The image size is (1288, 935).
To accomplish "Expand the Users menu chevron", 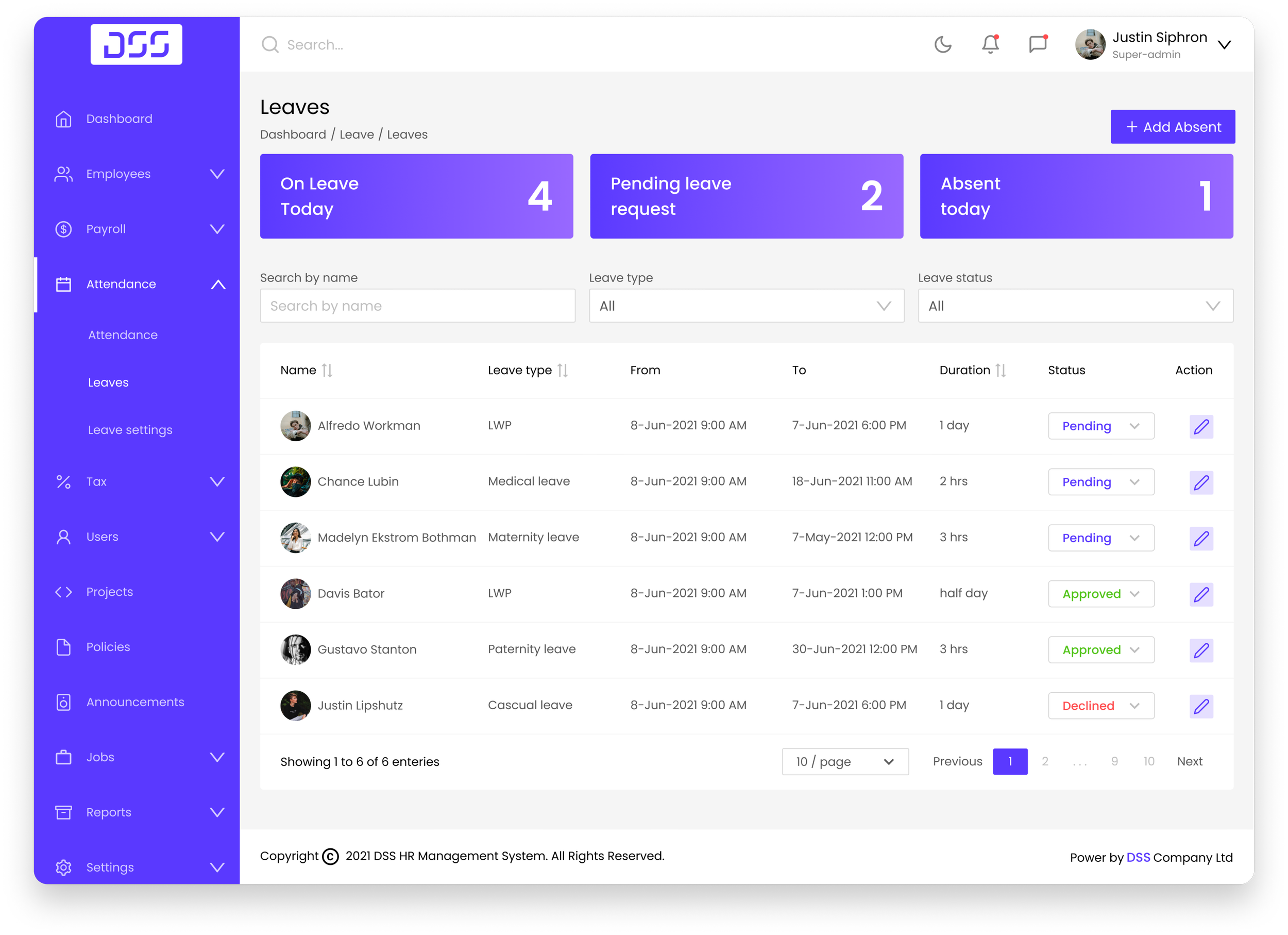I will tap(217, 537).
